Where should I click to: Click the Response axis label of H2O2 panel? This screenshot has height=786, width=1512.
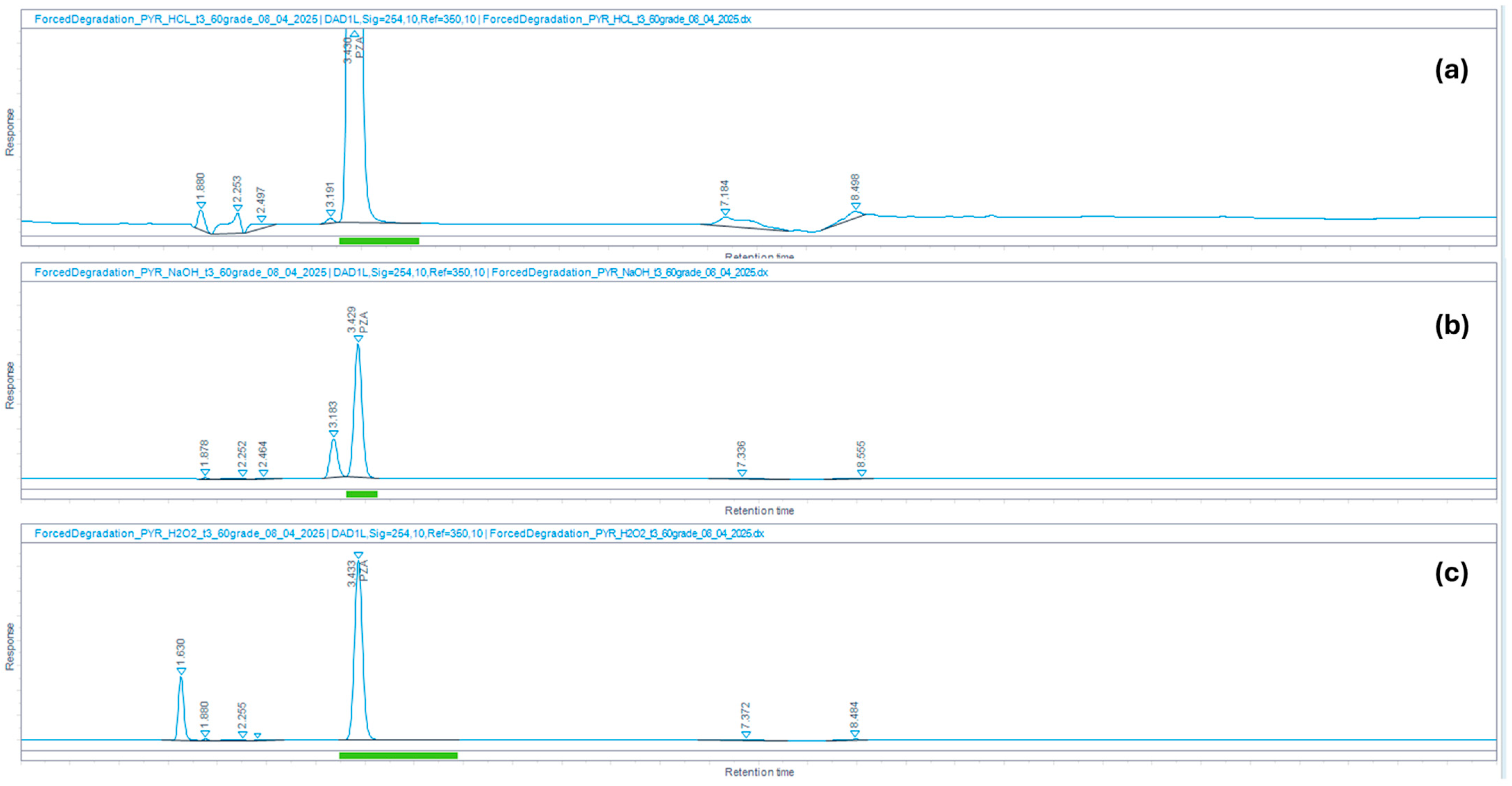click(x=10, y=646)
